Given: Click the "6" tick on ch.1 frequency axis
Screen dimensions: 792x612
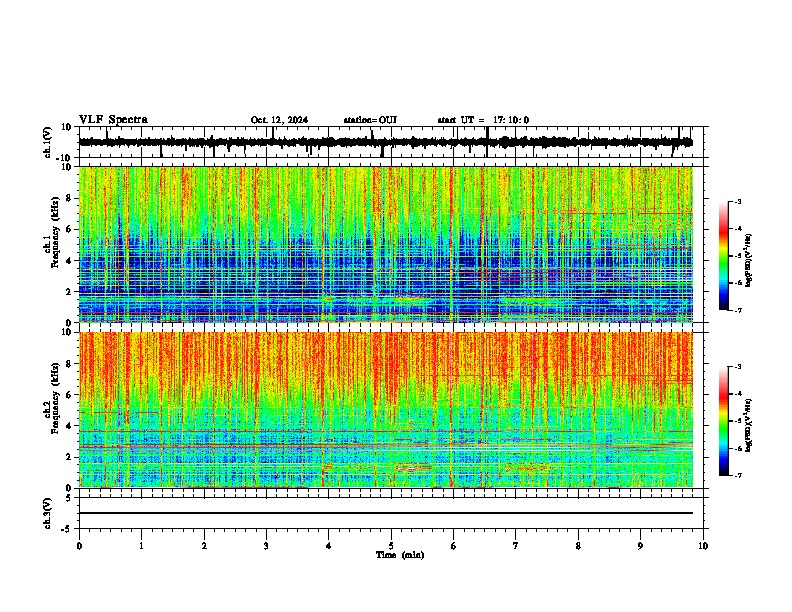Looking at the screenshot, I should 70,229.
